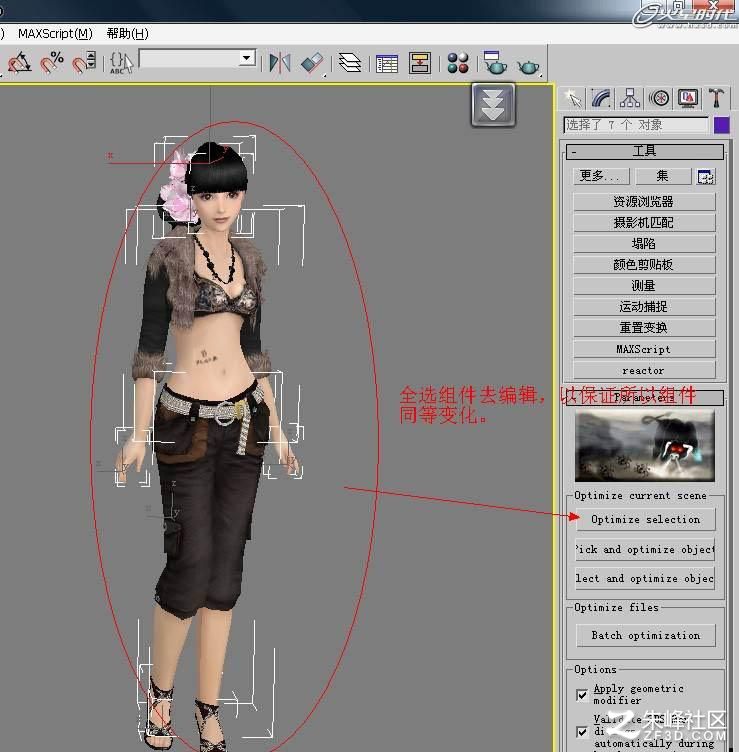Open the 测量 measure utility
The image size is (739, 752).
point(644,286)
